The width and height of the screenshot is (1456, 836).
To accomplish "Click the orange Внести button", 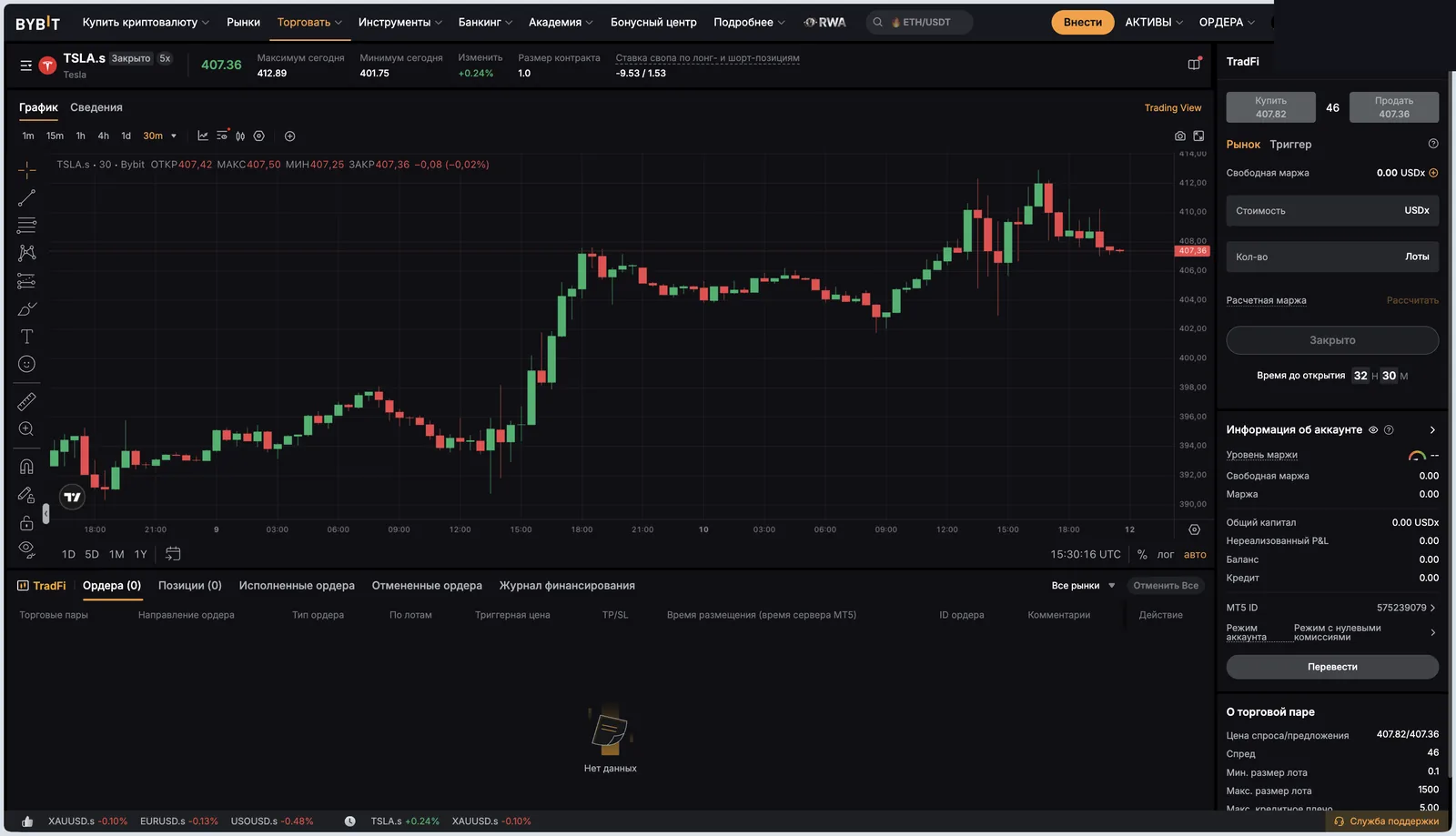I will tap(1083, 22).
